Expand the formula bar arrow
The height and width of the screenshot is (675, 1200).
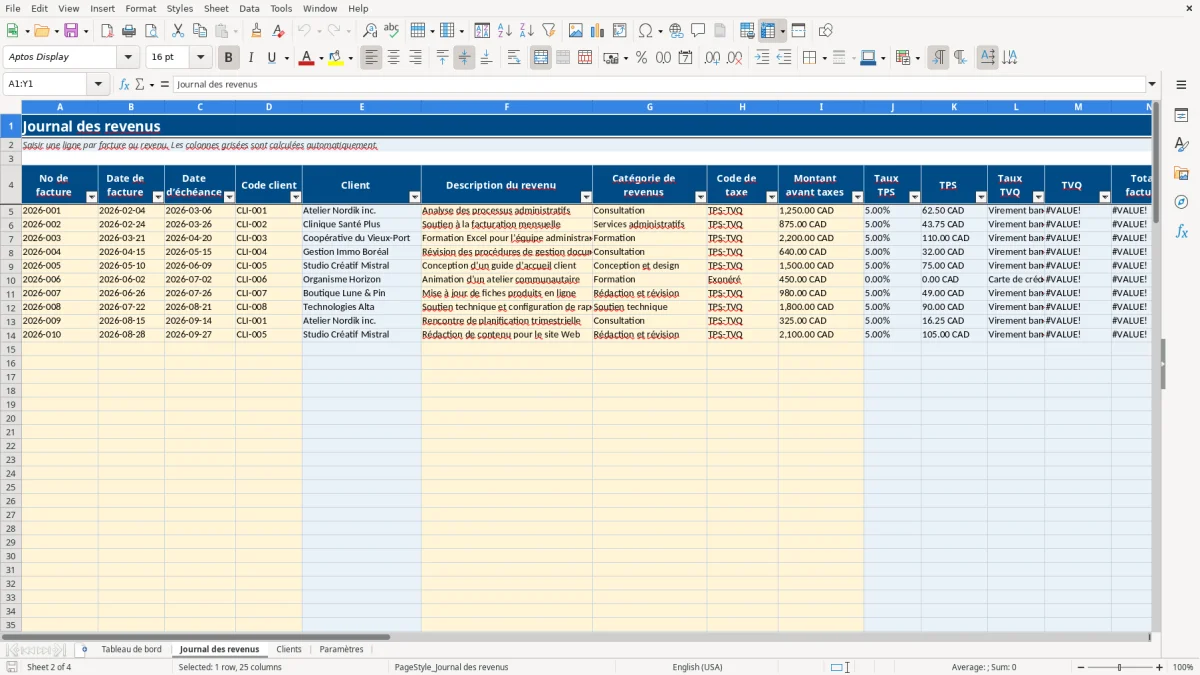click(1152, 85)
